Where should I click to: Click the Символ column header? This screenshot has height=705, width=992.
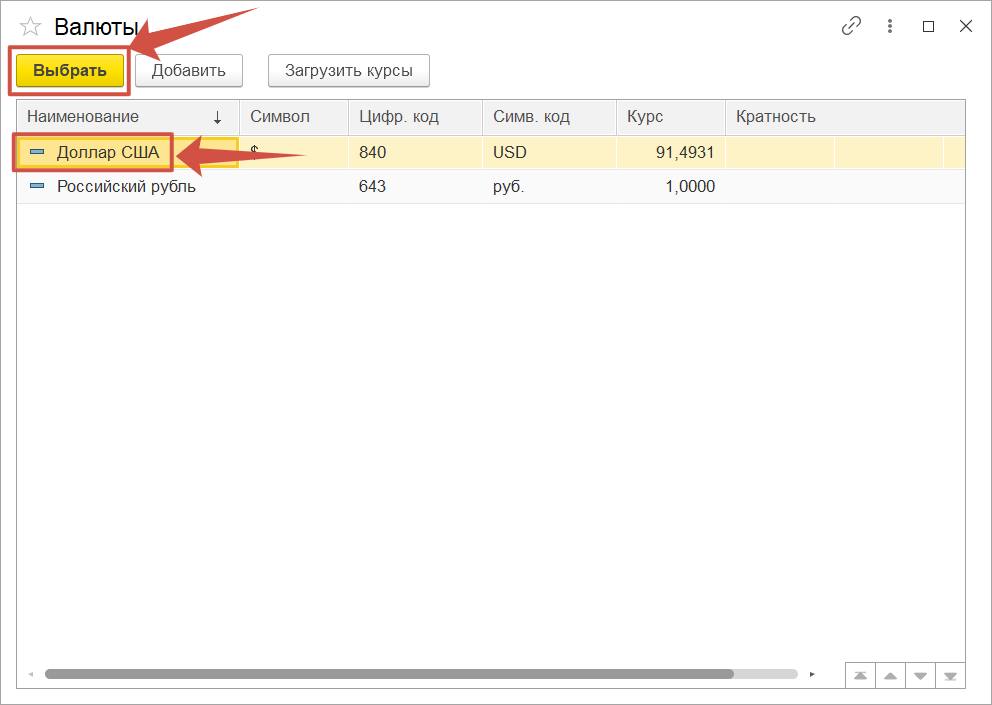point(280,117)
